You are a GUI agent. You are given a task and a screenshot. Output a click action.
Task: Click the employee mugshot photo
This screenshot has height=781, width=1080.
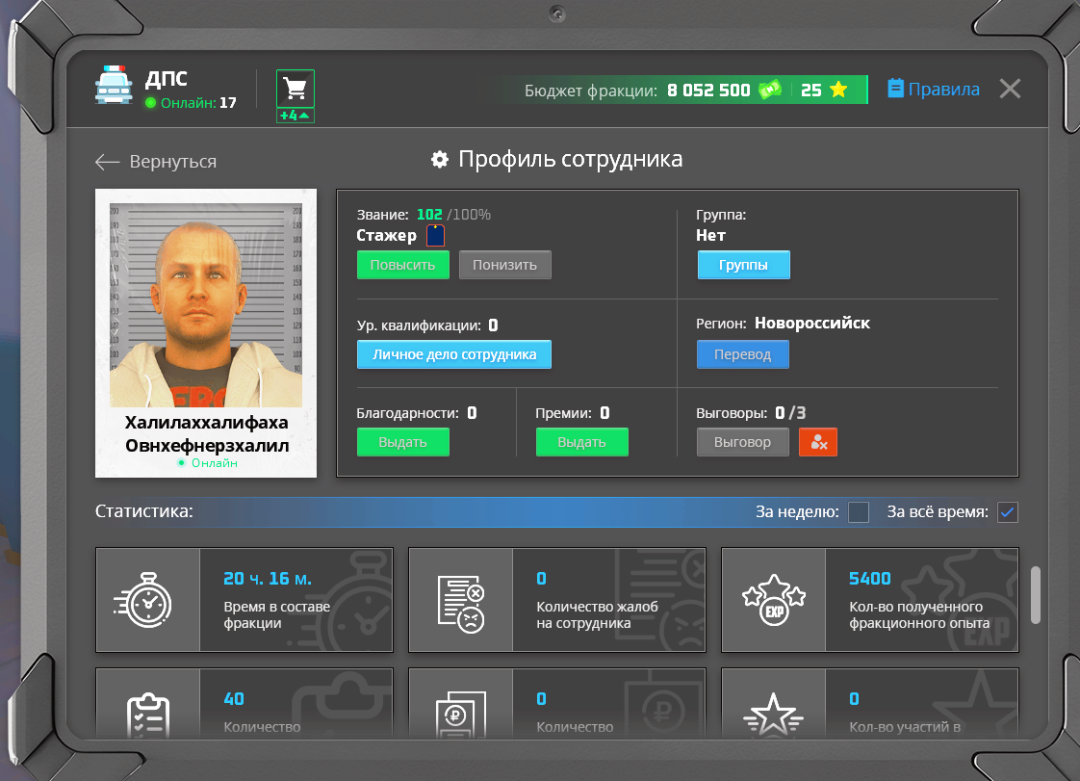coord(206,298)
